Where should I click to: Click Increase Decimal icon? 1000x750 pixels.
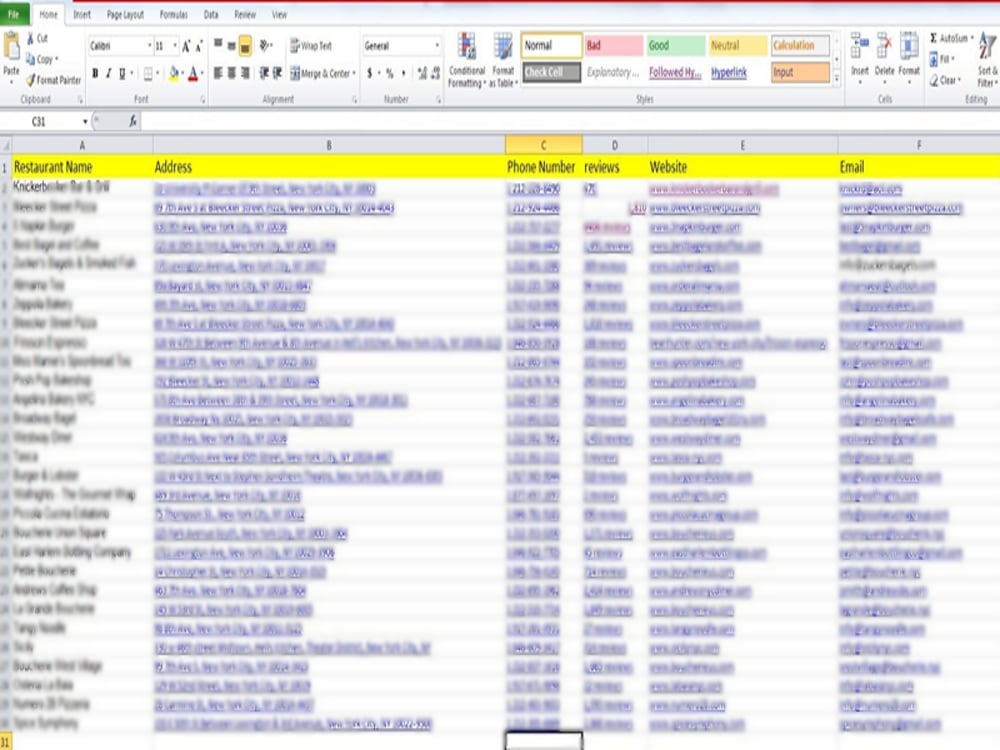click(x=422, y=73)
